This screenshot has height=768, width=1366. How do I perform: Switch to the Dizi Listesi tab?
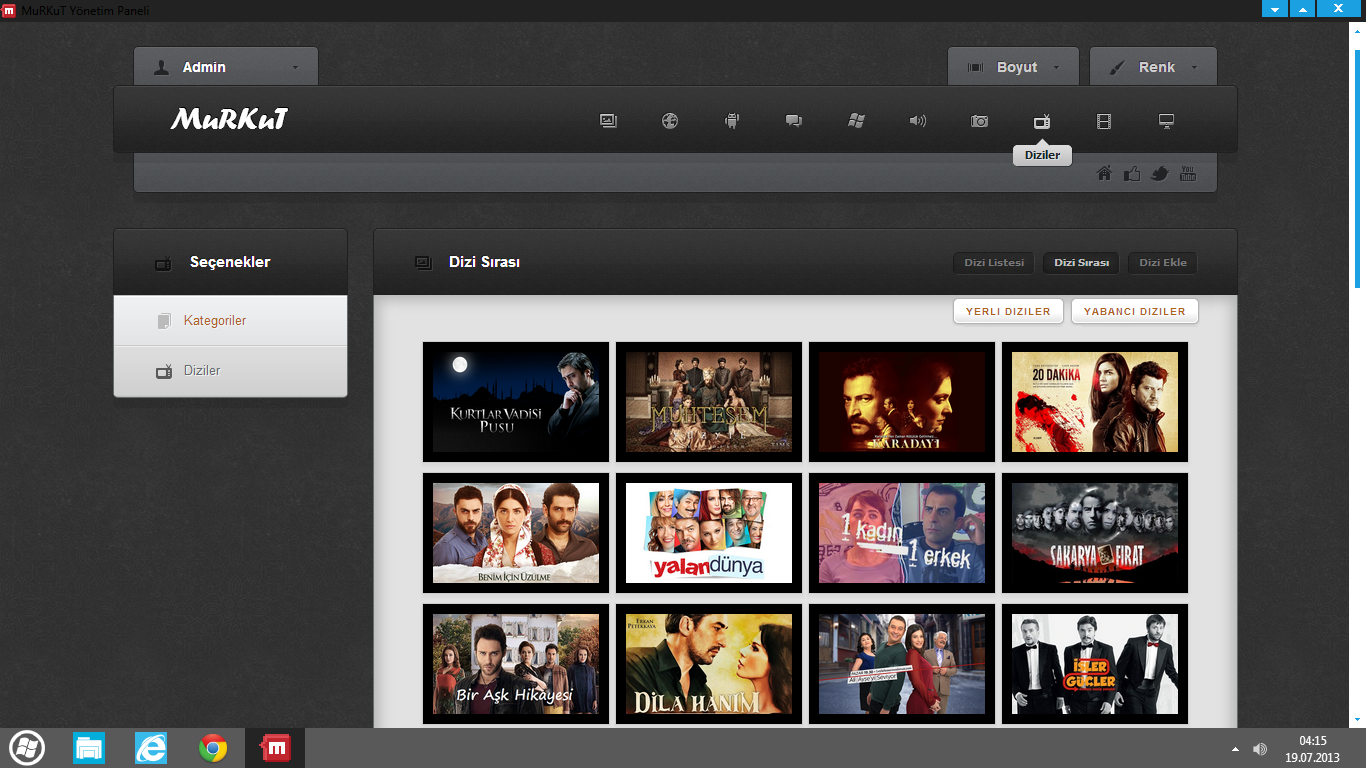(x=994, y=263)
